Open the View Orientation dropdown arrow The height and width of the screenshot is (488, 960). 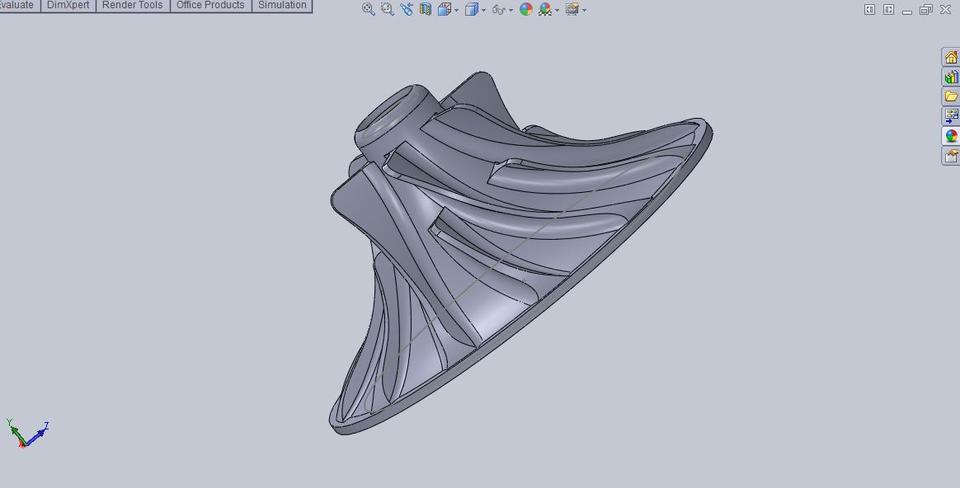[x=457, y=10]
